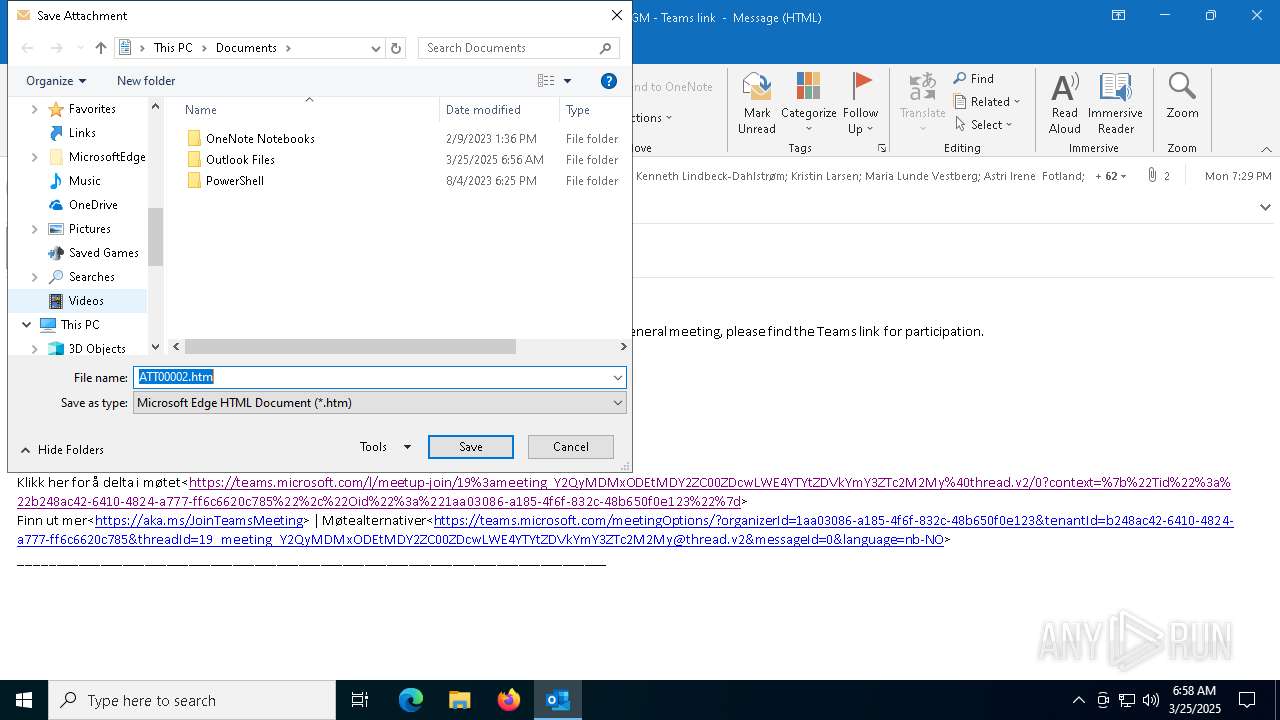
Task: Open the Select dropdown in Editing group
Action: click(984, 124)
